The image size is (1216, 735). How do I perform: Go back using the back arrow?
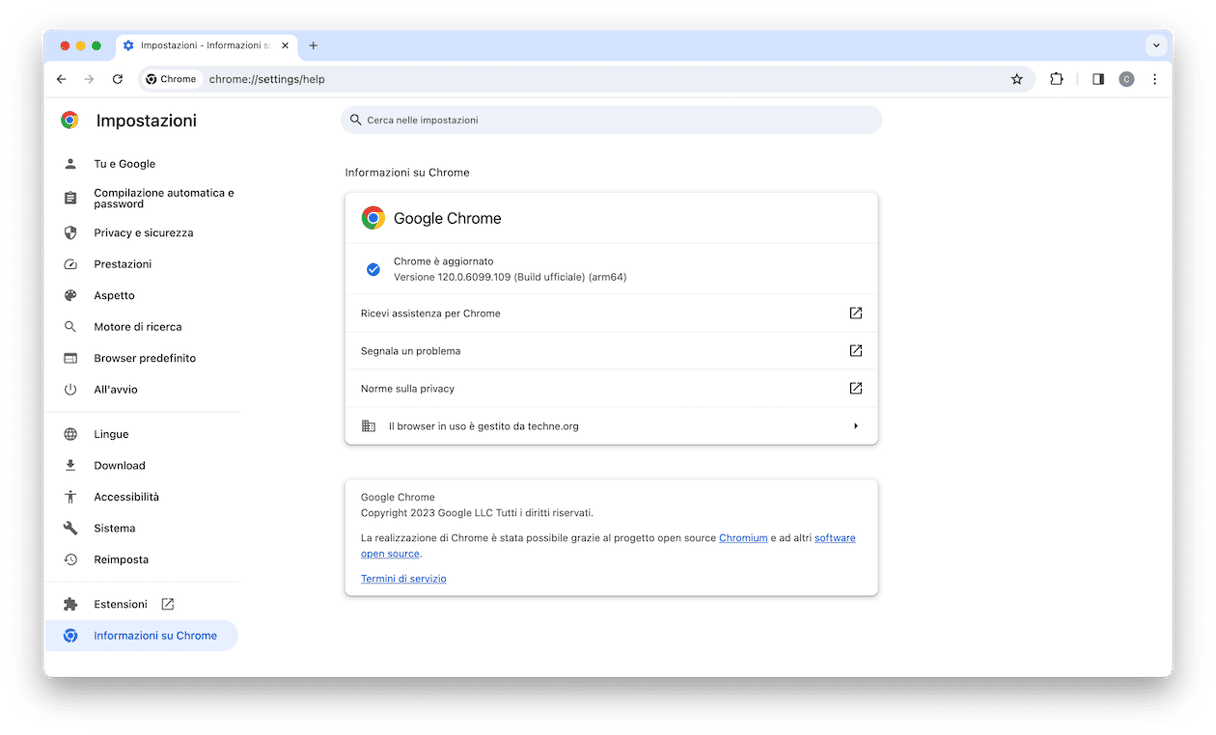click(61, 79)
